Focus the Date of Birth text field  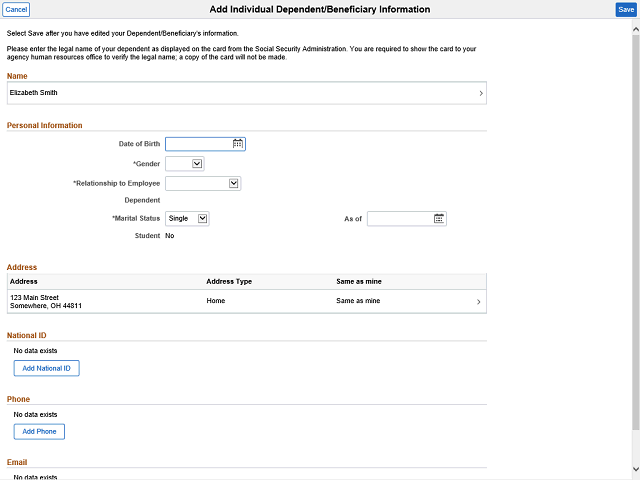point(198,144)
